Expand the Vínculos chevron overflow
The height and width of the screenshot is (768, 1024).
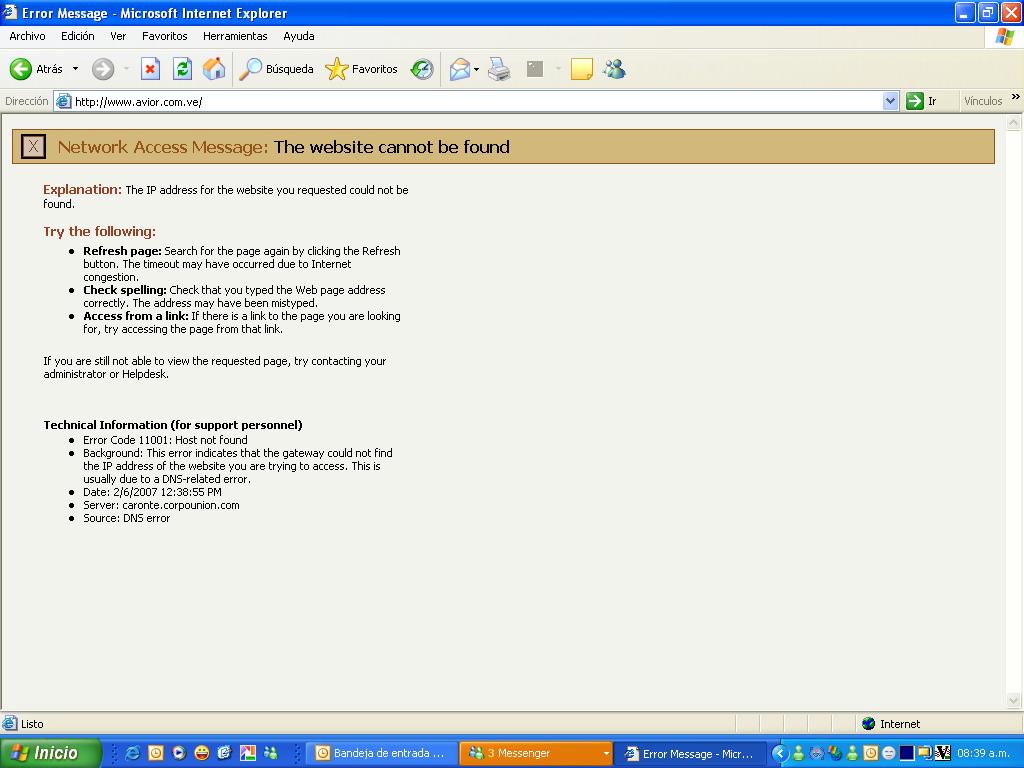pos(1016,97)
